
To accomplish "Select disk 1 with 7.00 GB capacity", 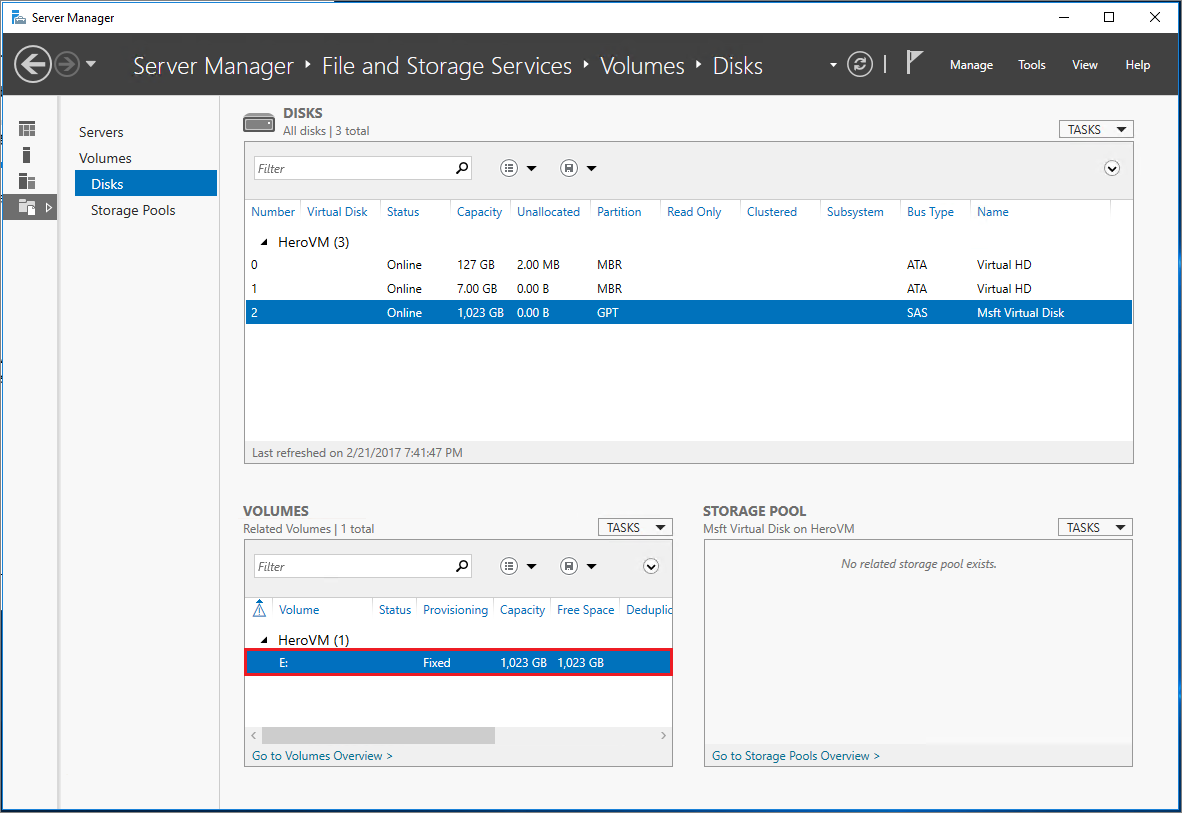I will coord(688,289).
